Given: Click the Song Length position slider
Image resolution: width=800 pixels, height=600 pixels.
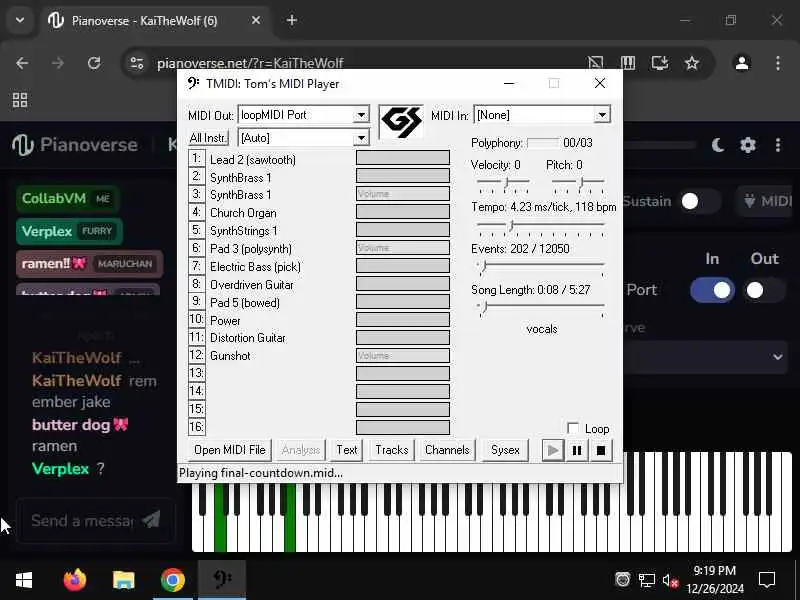Looking at the screenshot, I should tap(541, 307).
